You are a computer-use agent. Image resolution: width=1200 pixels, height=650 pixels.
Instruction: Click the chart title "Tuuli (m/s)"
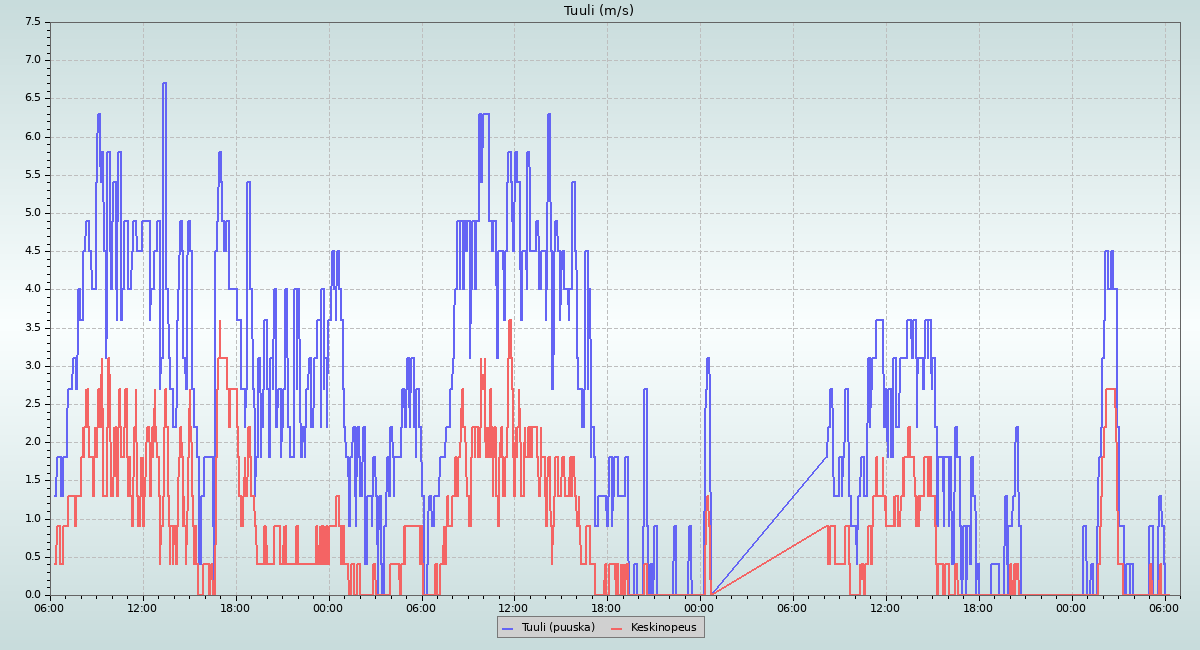click(x=599, y=10)
